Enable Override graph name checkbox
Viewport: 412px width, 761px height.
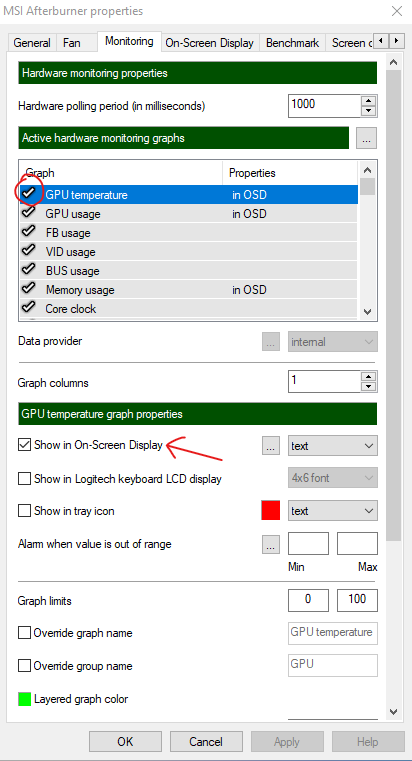click(x=24, y=633)
